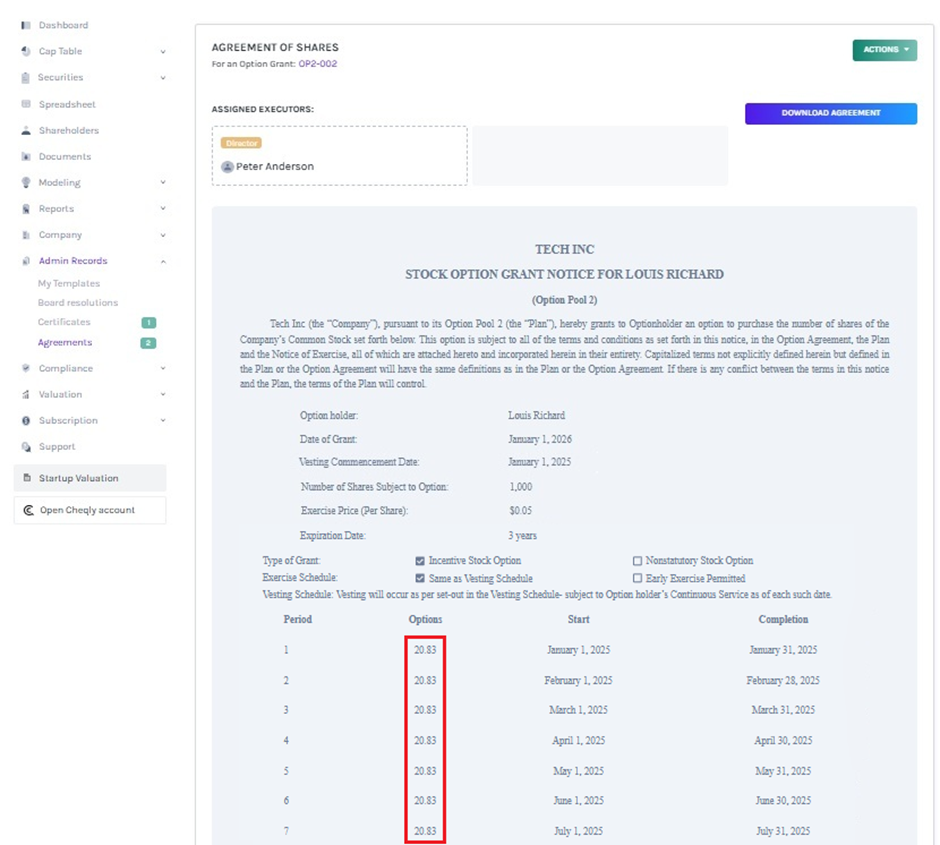Enable the Early Exercise Permitted checkbox

[637, 578]
